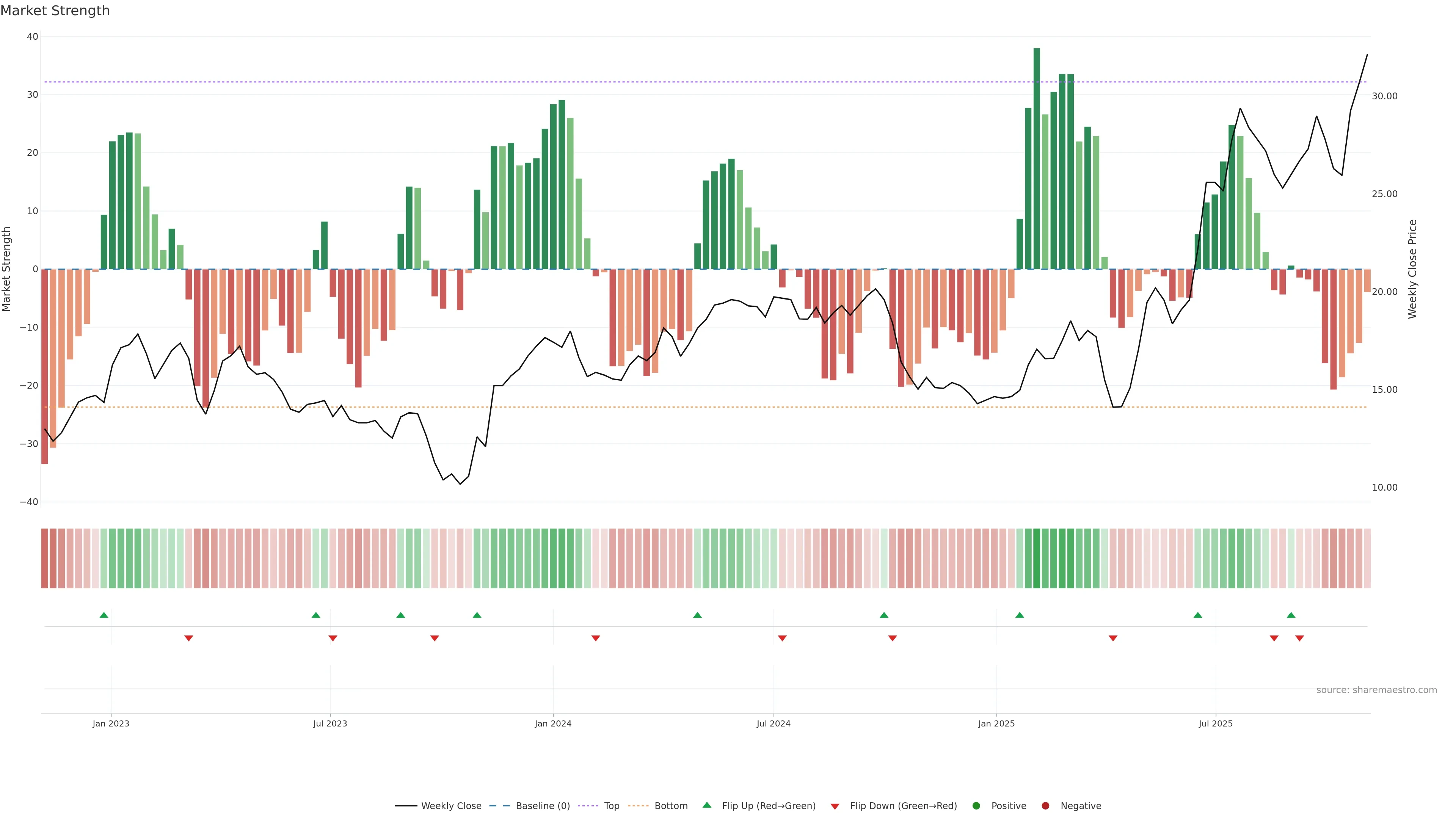The image size is (1456, 819).
Task: Click the Jan 2024 x-axis label
Action: coord(553,723)
